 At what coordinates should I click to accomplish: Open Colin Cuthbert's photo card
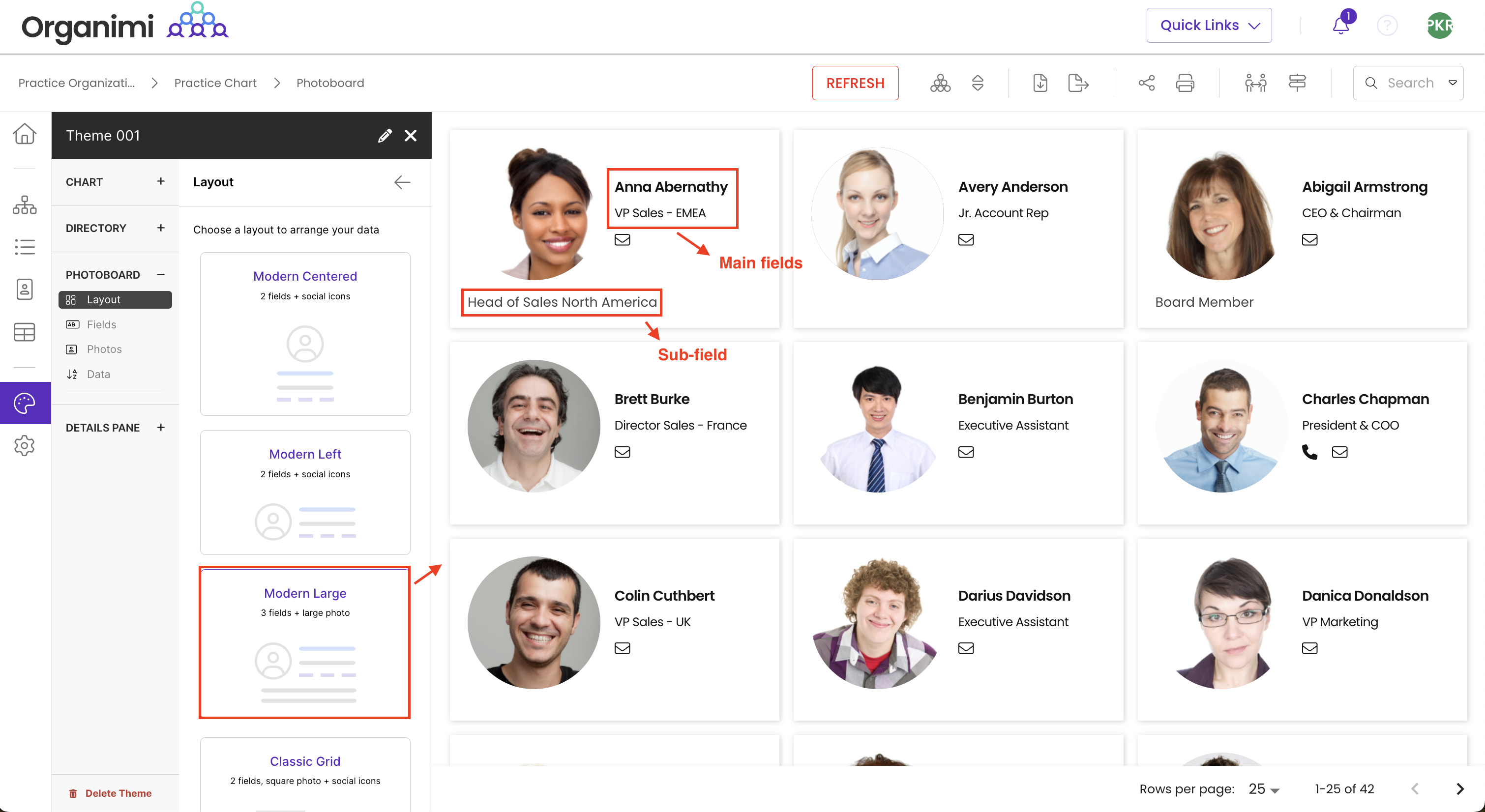tap(614, 629)
